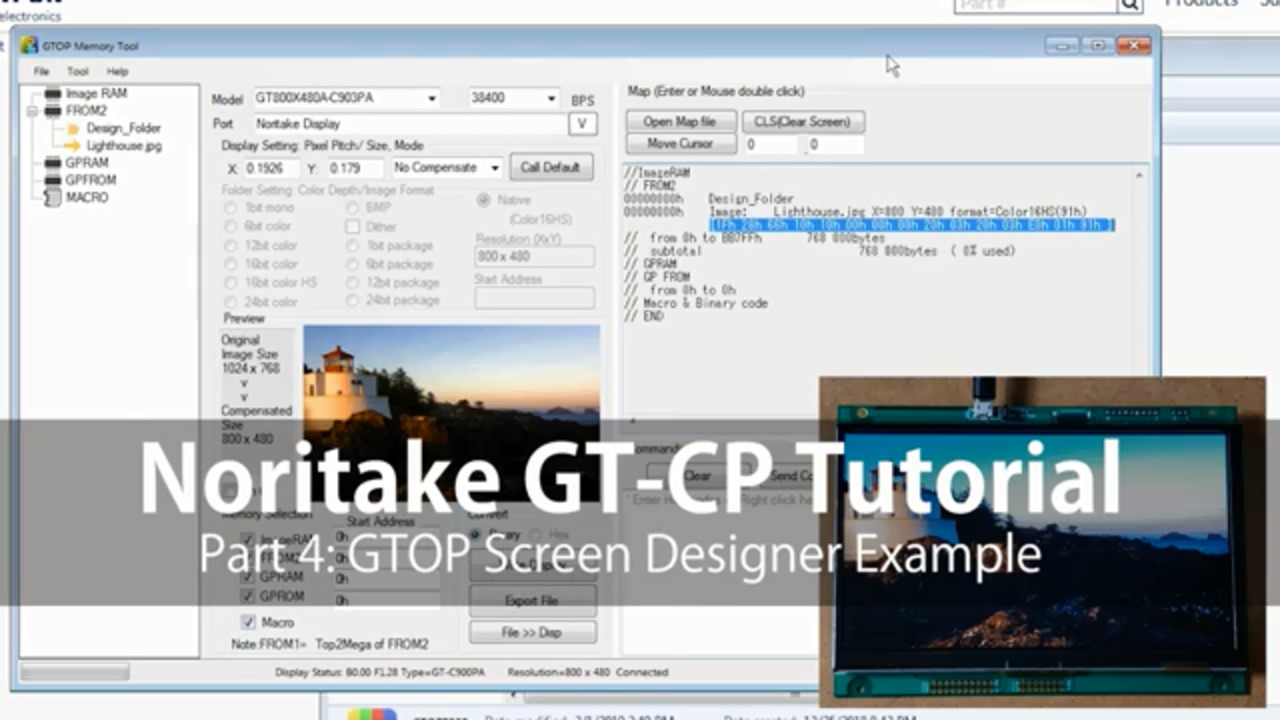
Task: Select the 16bit color HS radio button
Action: pos(231,283)
